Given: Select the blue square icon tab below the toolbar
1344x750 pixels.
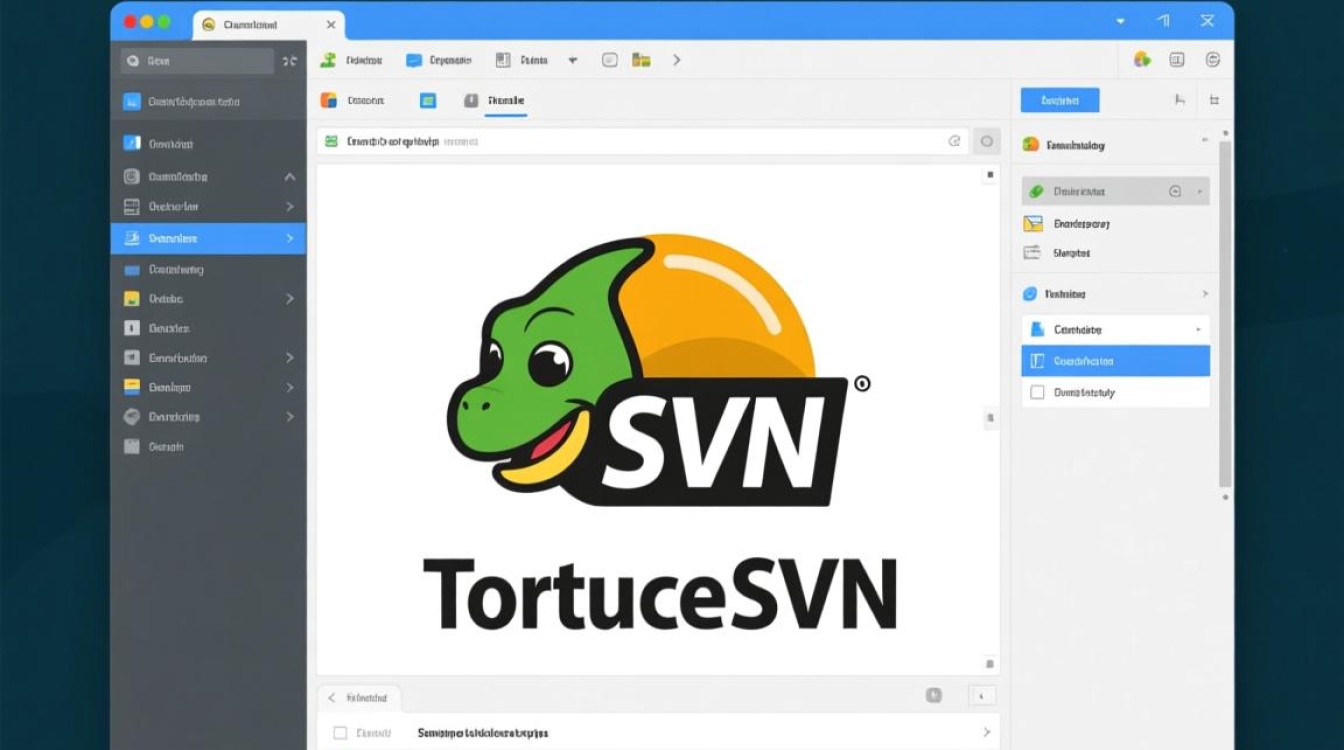Looking at the screenshot, I should click(x=428, y=100).
